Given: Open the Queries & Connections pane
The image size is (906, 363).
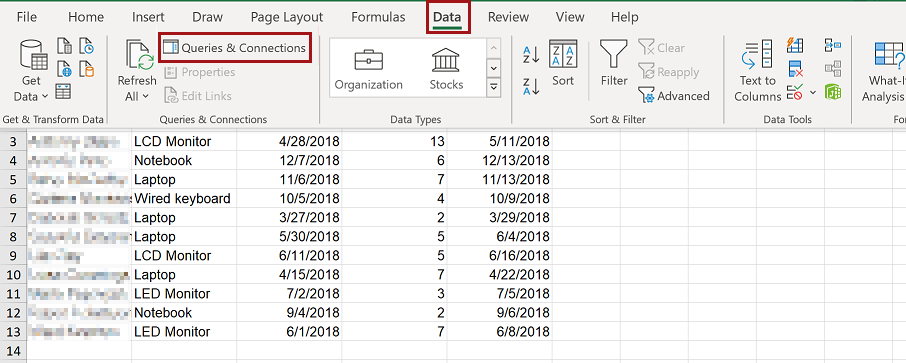Looking at the screenshot, I should click(x=235, y=48).
